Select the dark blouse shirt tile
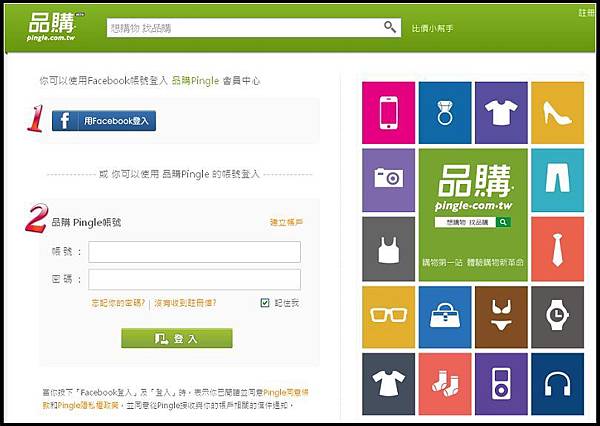600x426 pixels. click(x=388, y=384)
